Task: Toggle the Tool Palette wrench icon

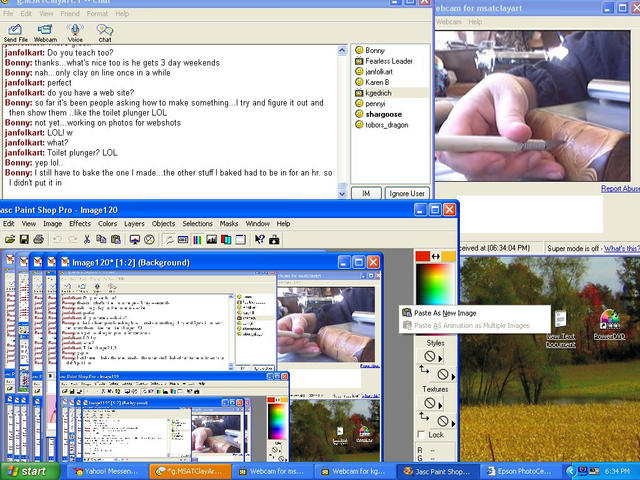Action: coord(169,240)
